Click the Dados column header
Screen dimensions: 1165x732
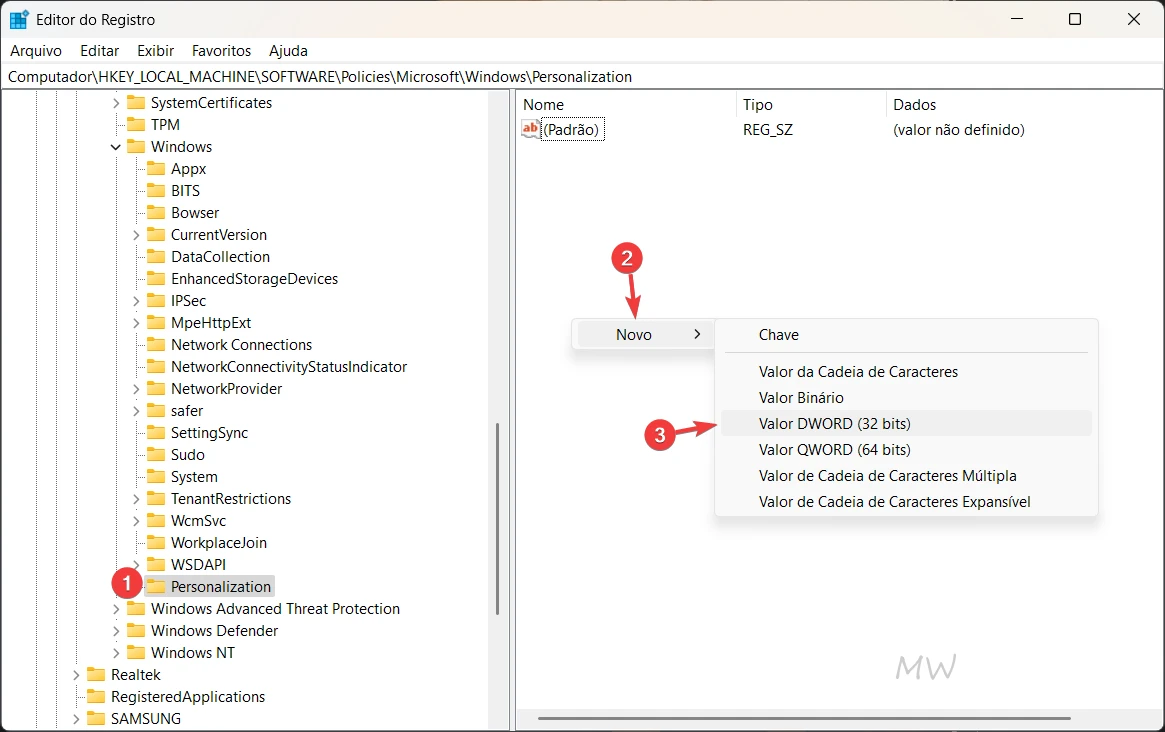click(914, 105)
